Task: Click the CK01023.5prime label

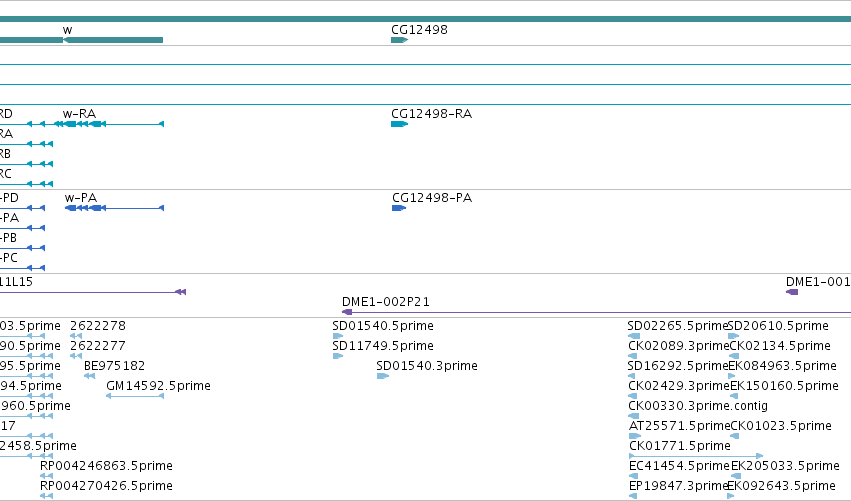Action: [781, 426]
